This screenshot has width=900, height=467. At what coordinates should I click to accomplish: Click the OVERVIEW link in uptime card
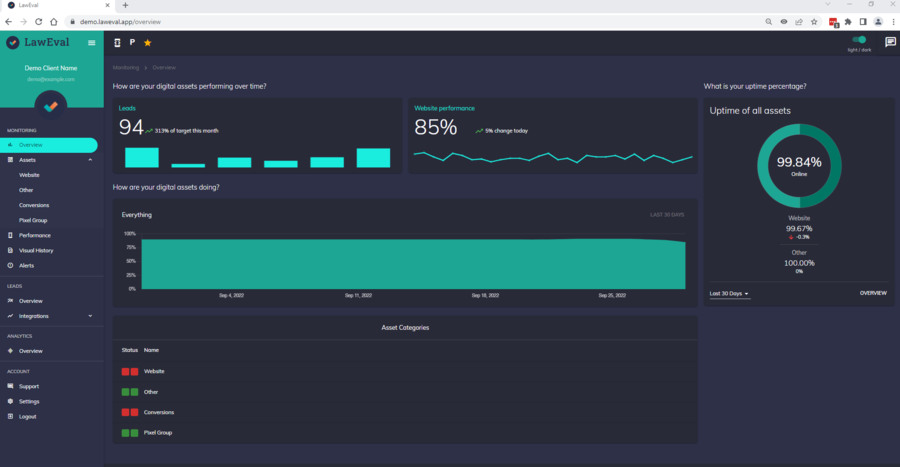[x=873, y=293]
